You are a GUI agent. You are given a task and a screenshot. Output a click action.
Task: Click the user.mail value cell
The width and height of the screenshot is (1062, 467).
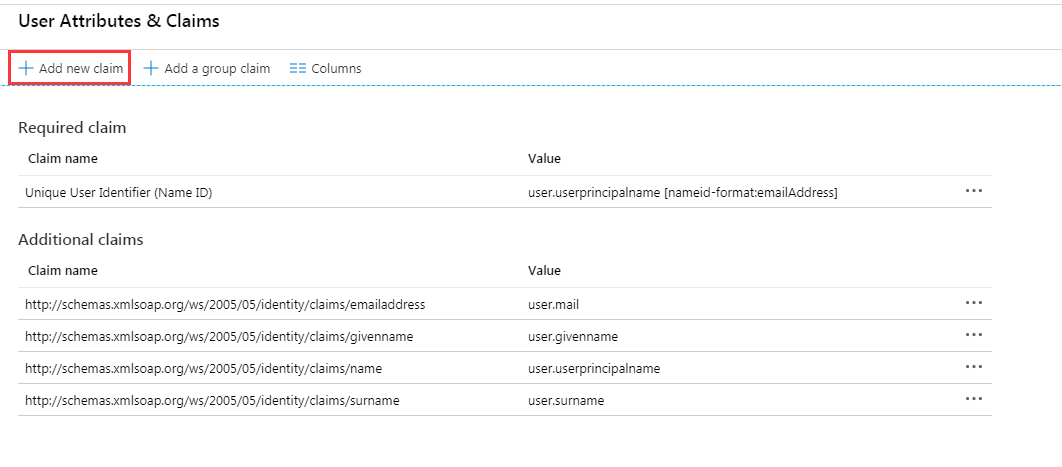click(555, 304)
